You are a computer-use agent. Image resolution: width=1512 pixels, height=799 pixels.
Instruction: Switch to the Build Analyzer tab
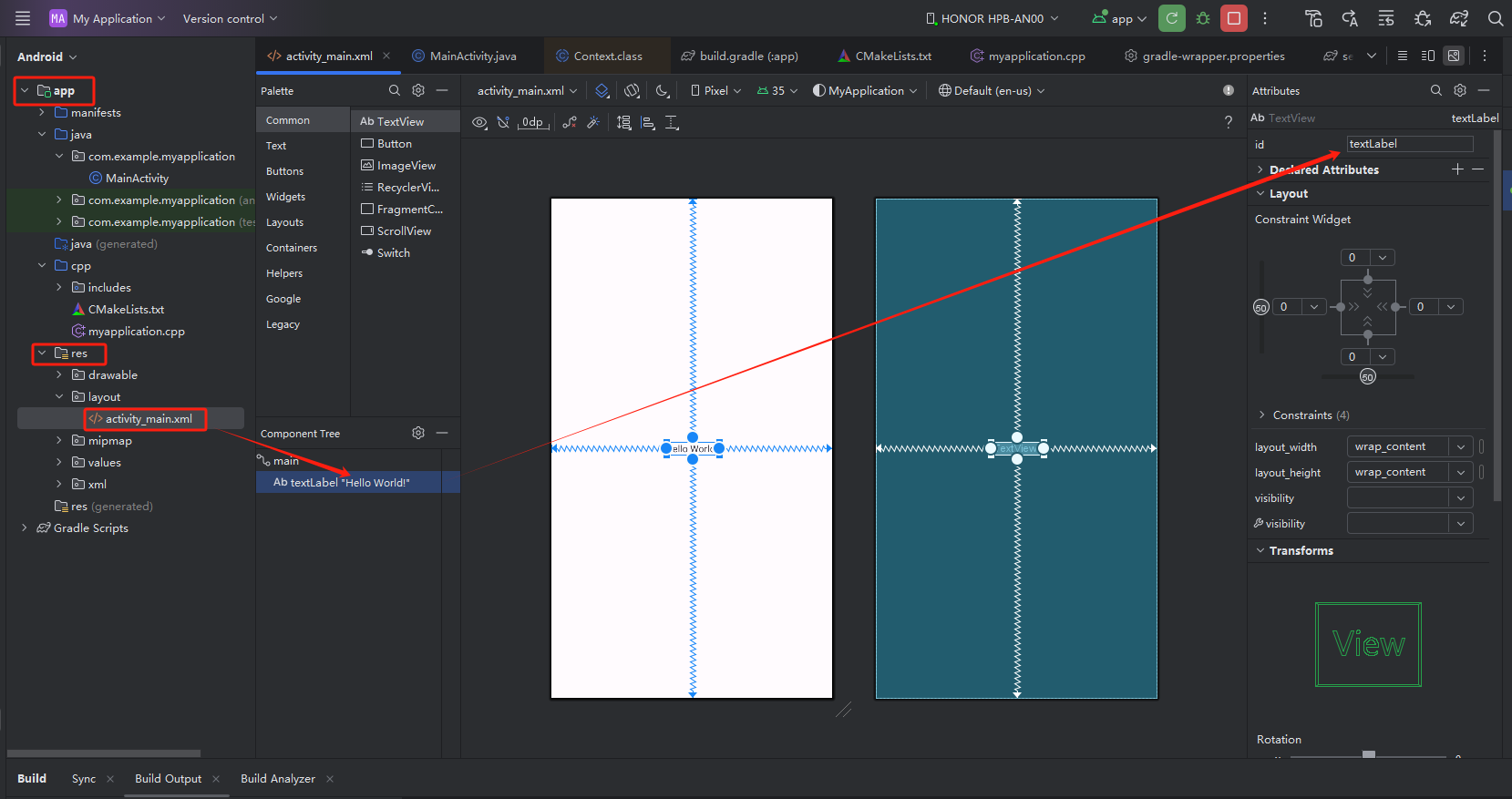(x=278, y=778)
